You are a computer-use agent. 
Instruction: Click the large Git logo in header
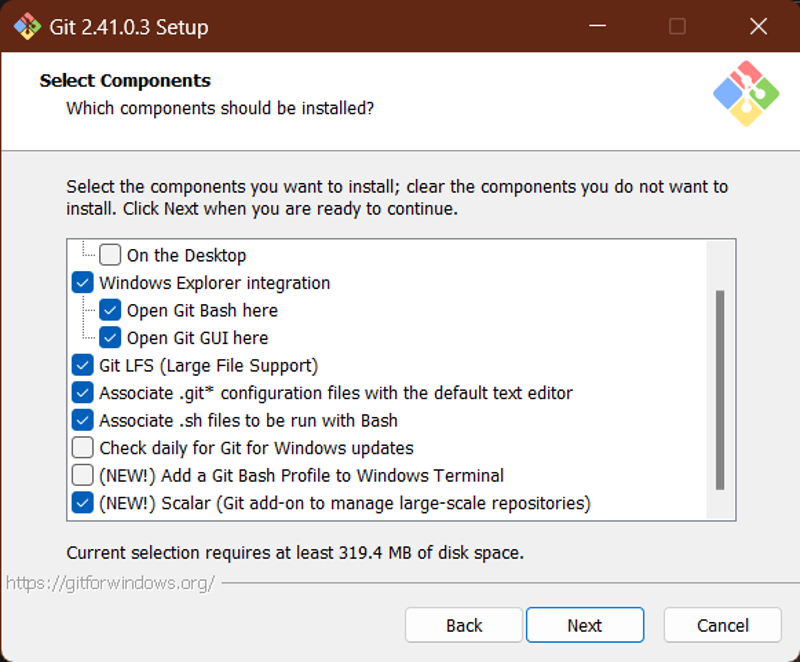click(x=746, y=94)
